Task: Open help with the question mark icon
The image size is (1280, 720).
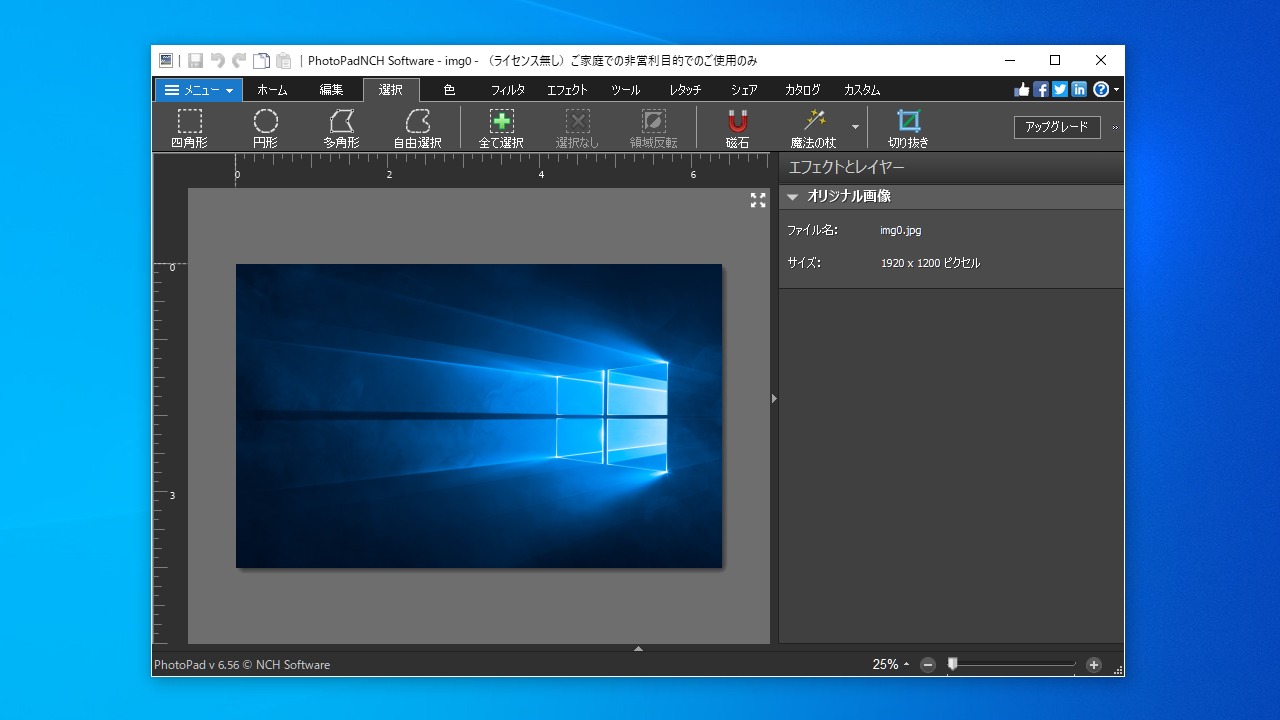Action: point(1101,90)
